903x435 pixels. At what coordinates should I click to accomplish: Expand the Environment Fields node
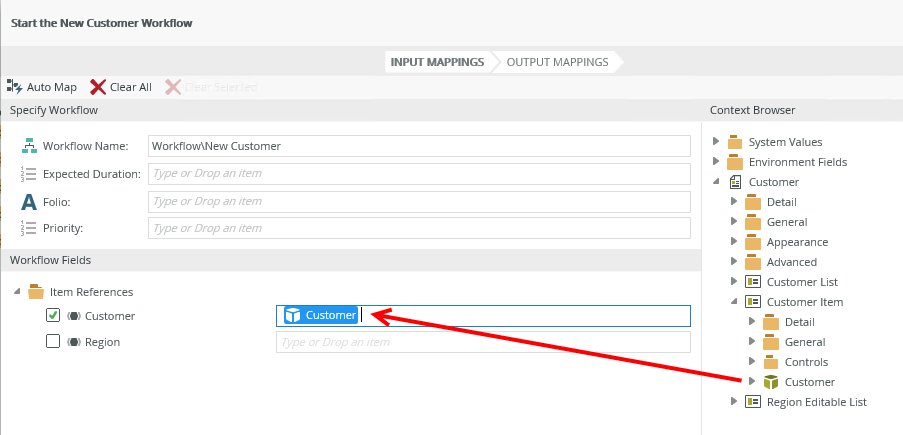tap(716, 161)
